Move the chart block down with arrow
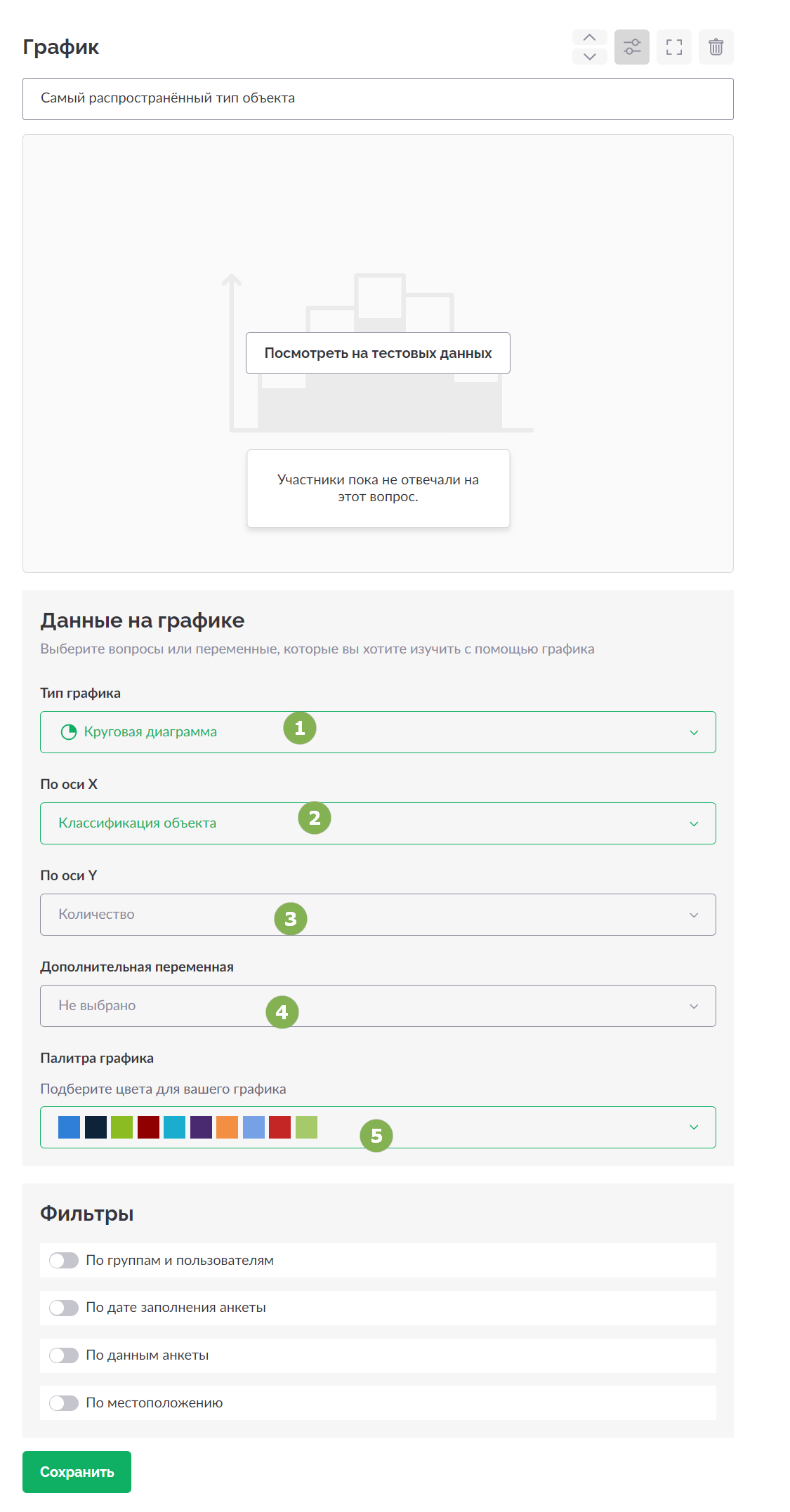The width and height of the screenshot is (790, 1512). click(x=590, y=56)
